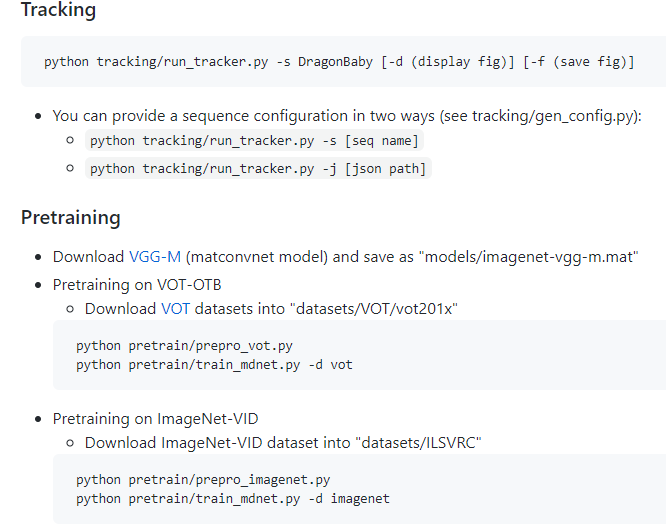The height and width of the screenshot is (525, 666).
Task: Click the tracking/gen_config.py mention
Action: tap(554, 116)
